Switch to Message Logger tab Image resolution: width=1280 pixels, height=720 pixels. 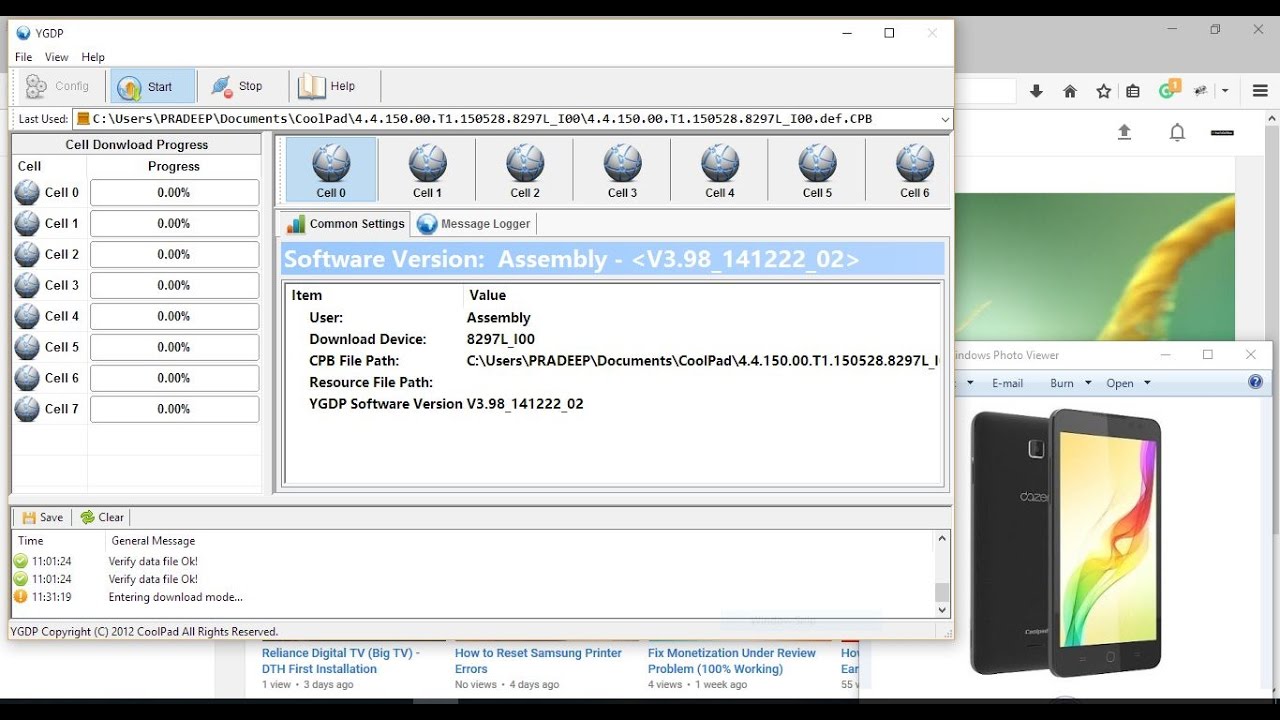(475, 224)
